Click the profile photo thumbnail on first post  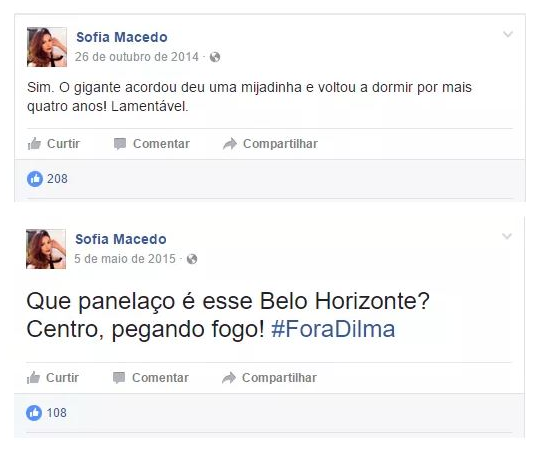pos(47,47)
